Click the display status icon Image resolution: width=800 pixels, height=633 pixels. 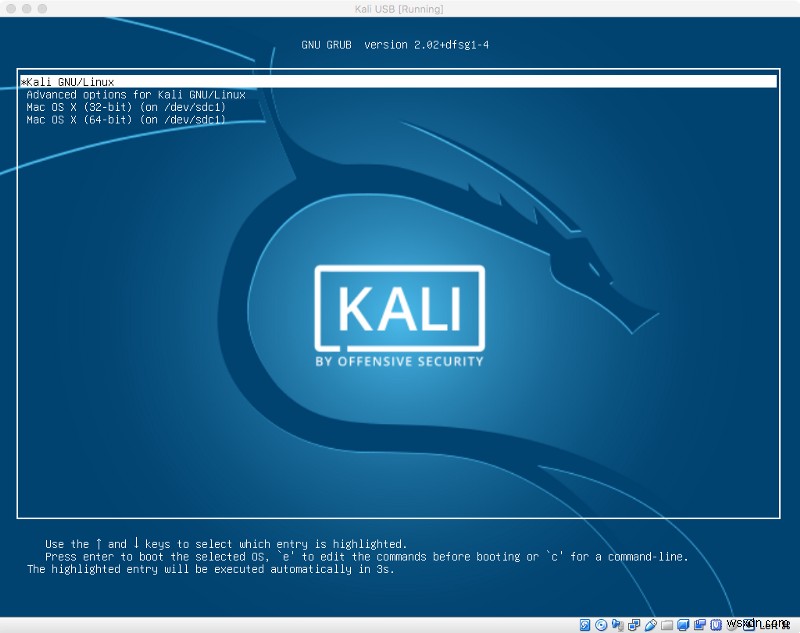click(x=683, y=625)
